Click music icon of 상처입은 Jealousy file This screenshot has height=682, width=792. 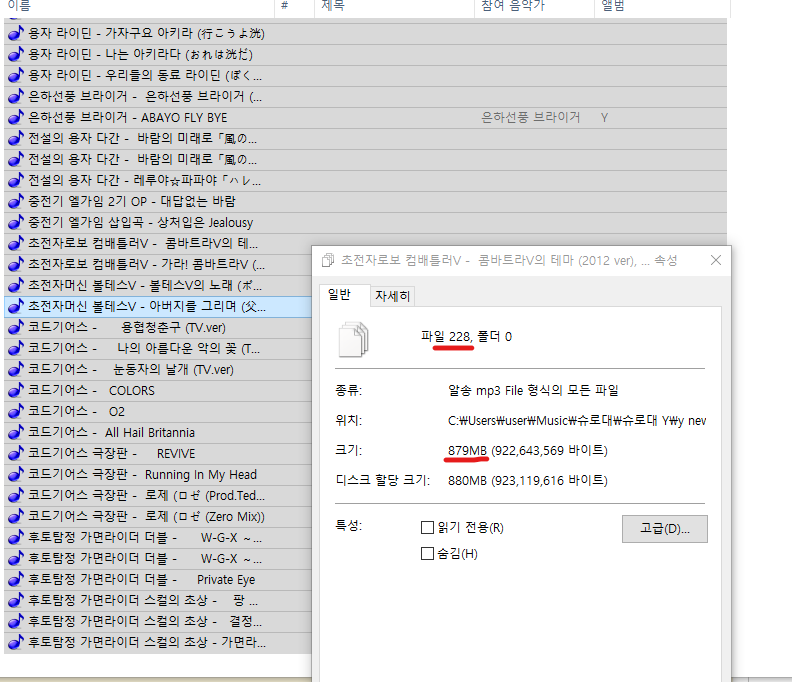(x=15, y=222)
